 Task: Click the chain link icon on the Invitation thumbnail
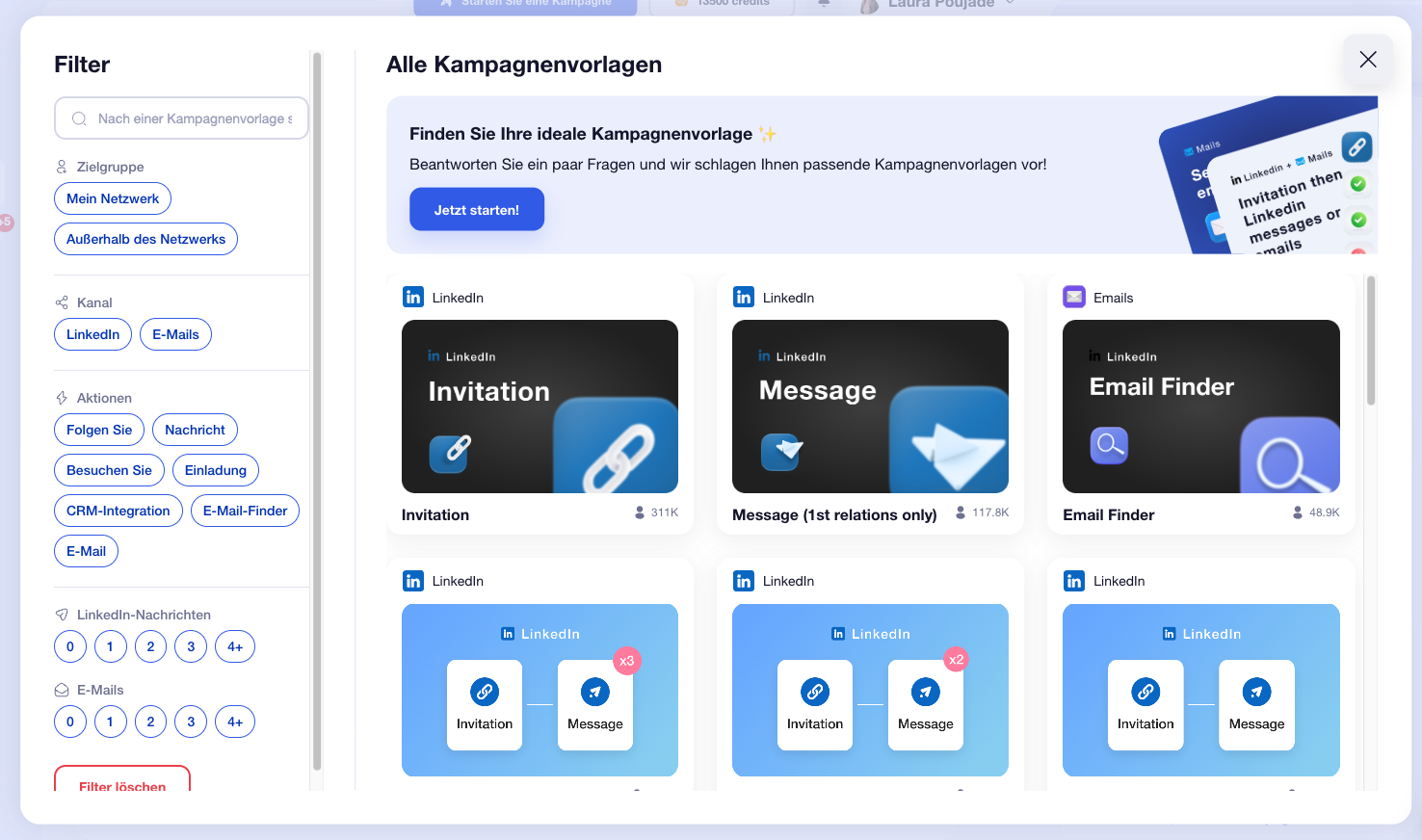click(x=449, y=453)
